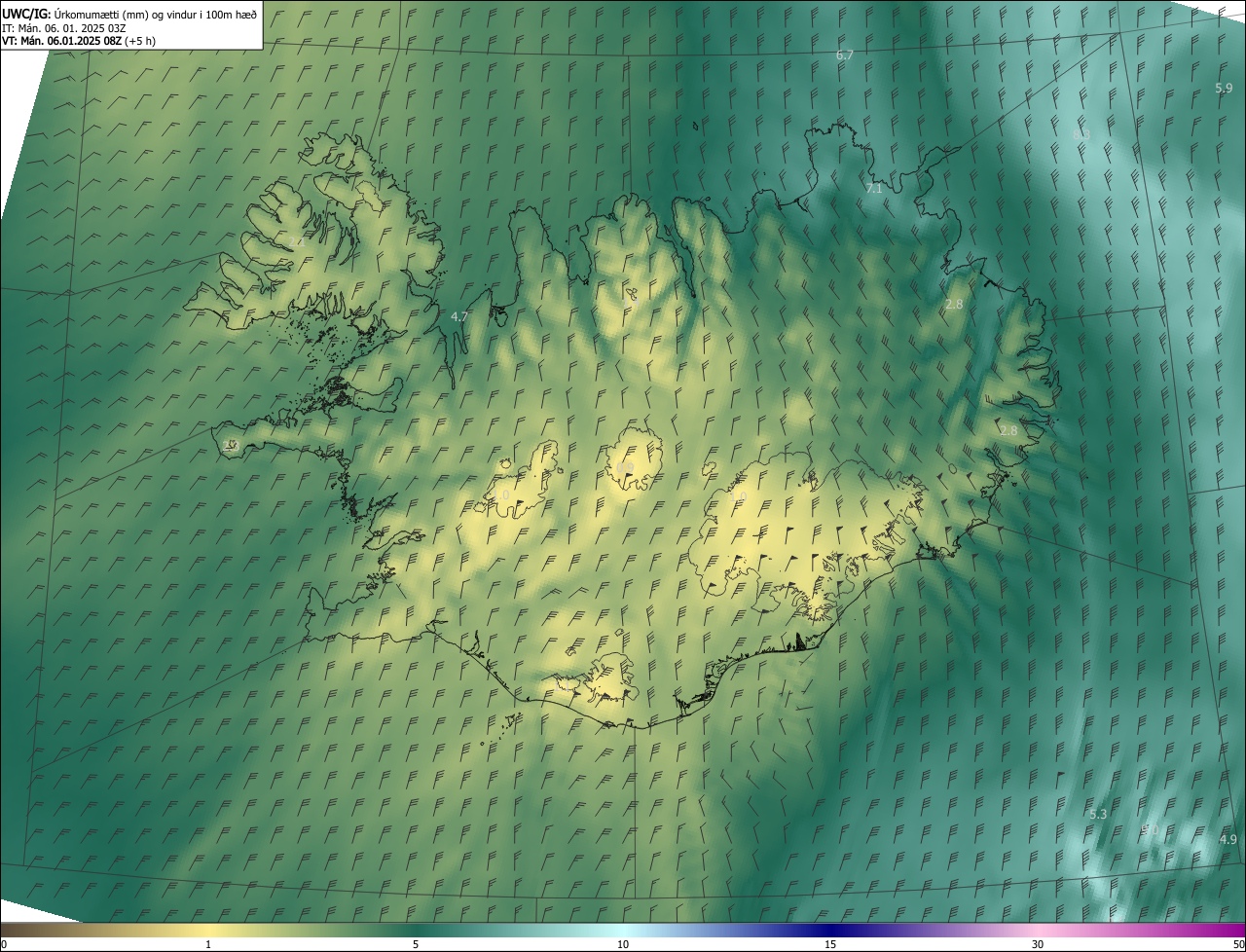Click the "5.3" value label on the map
Screen dimensions: 1246x952
[x=1098, y=814]
